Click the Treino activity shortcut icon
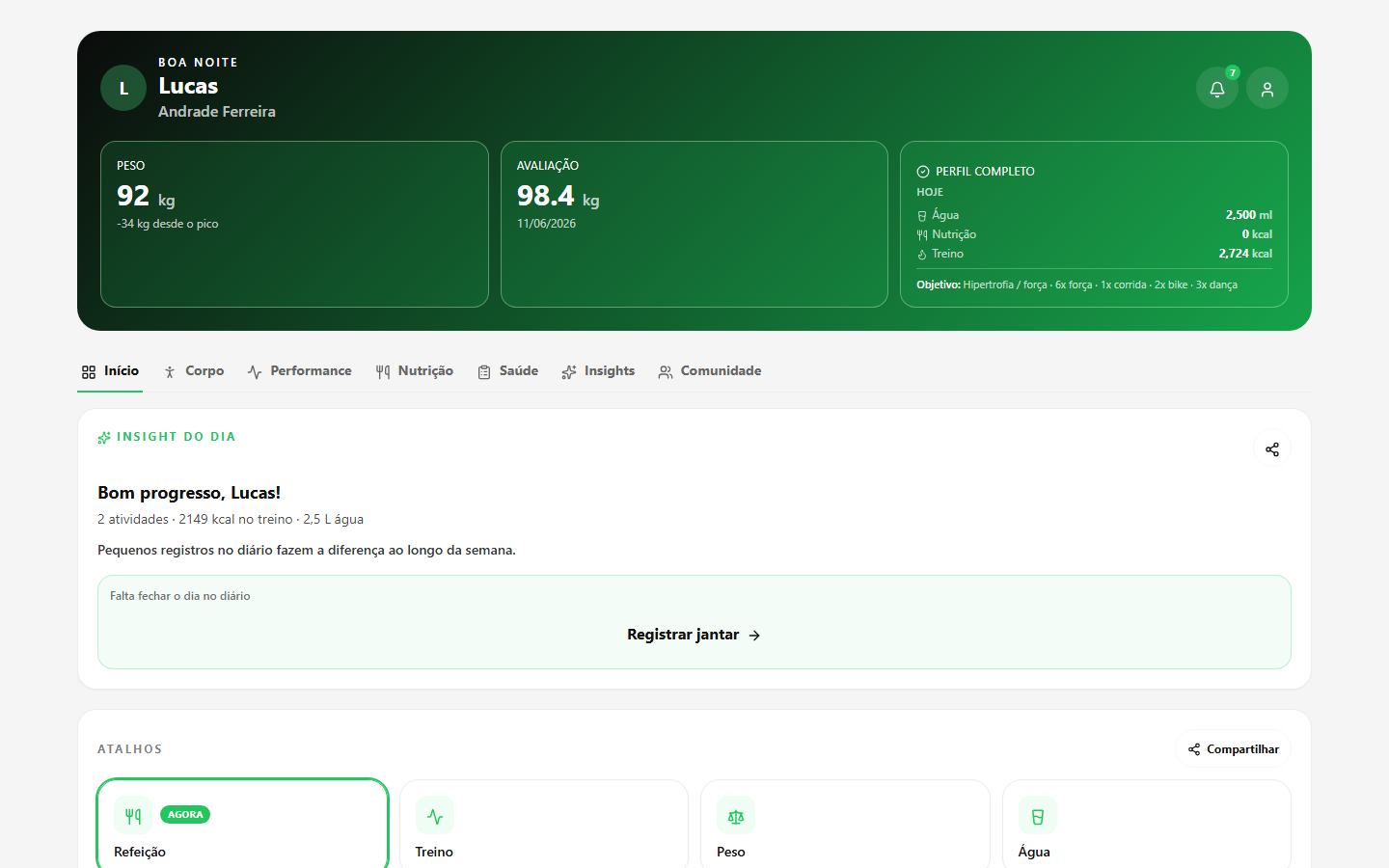 coord(435,816)
